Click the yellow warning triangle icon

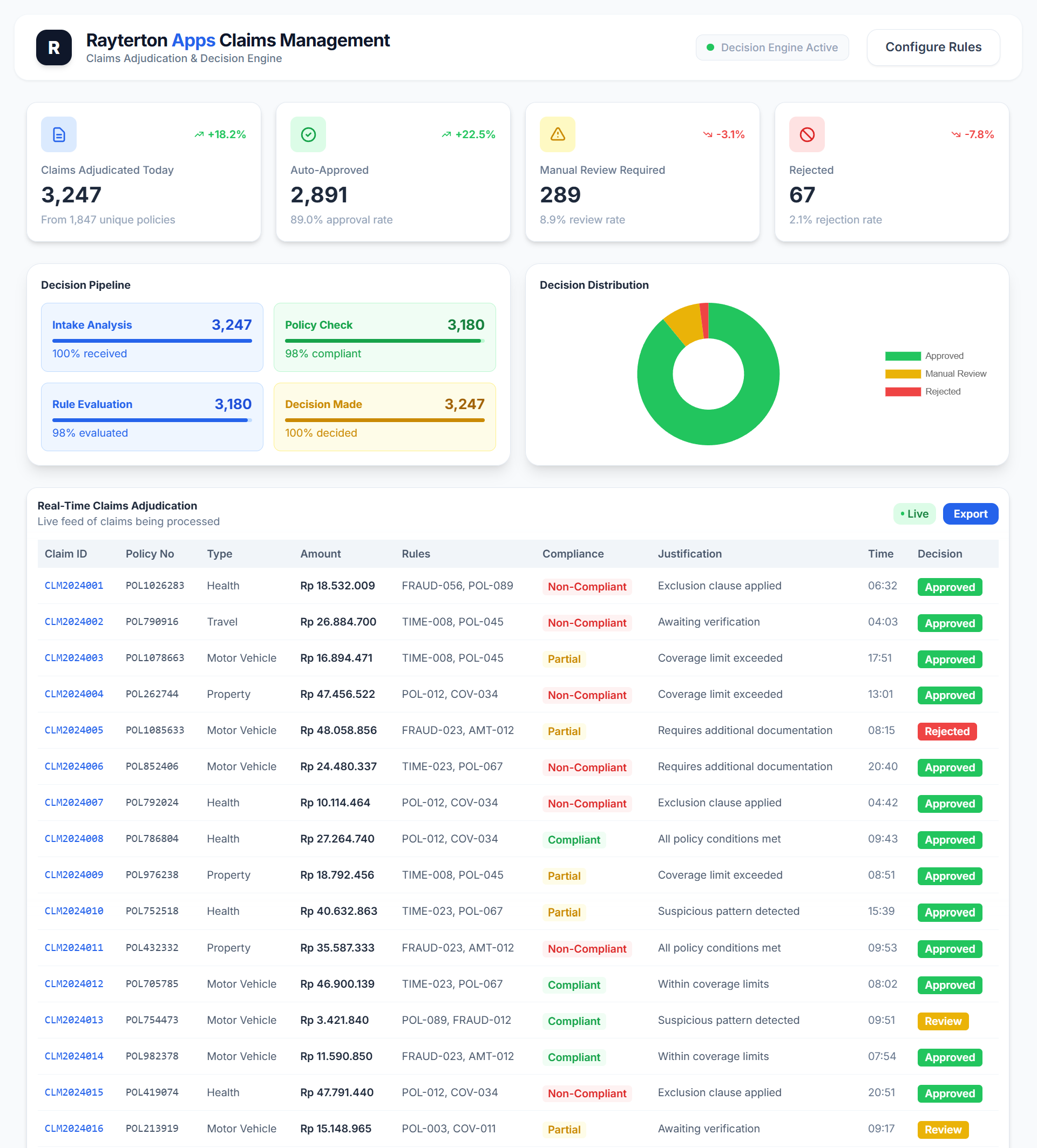point(558,134)
